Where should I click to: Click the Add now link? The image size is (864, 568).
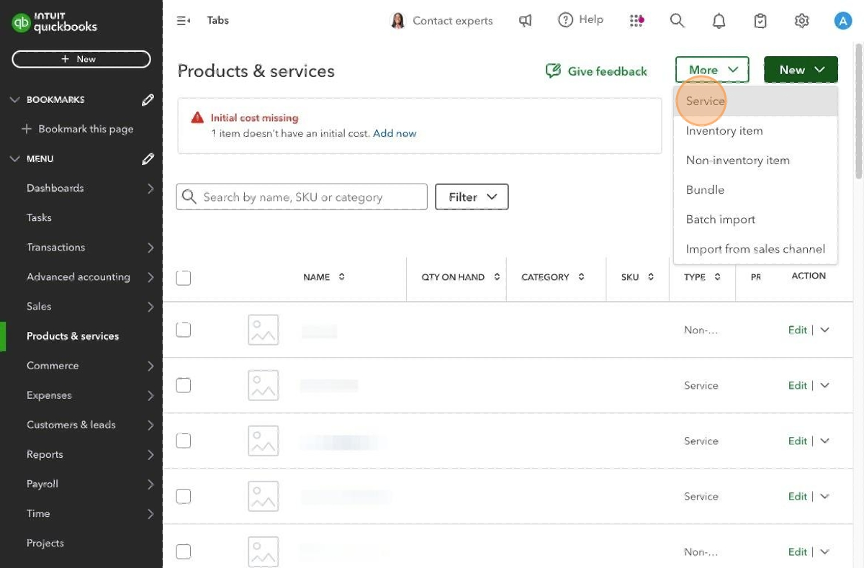[395, 133]
